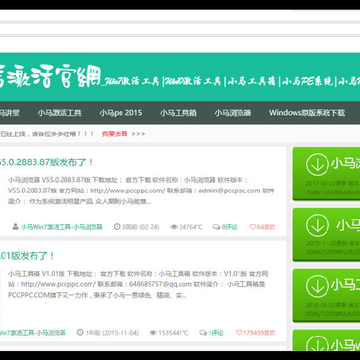Click the admin@pccppc.com email text
This screenshot has height=360, width=360.
coord(229,191)
